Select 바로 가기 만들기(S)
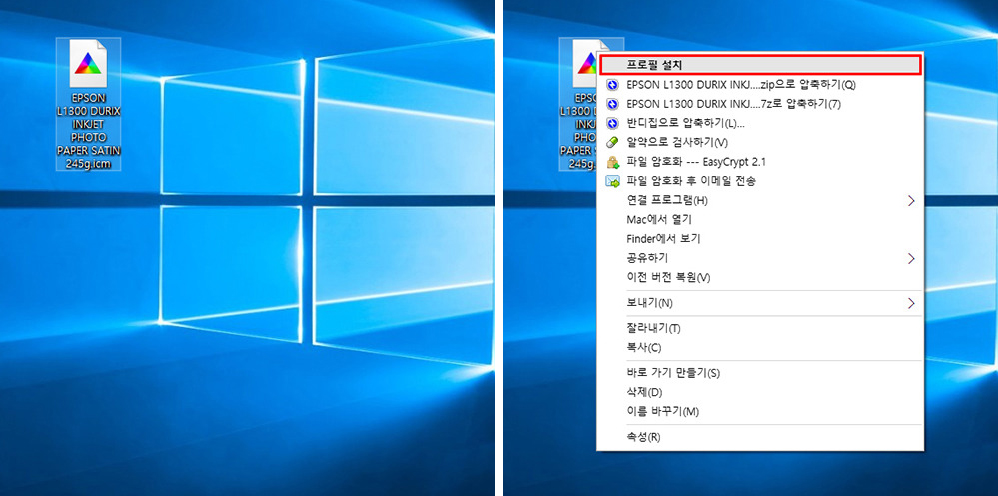The height and width of the screenshot is (496, 998). pos(759,372)
